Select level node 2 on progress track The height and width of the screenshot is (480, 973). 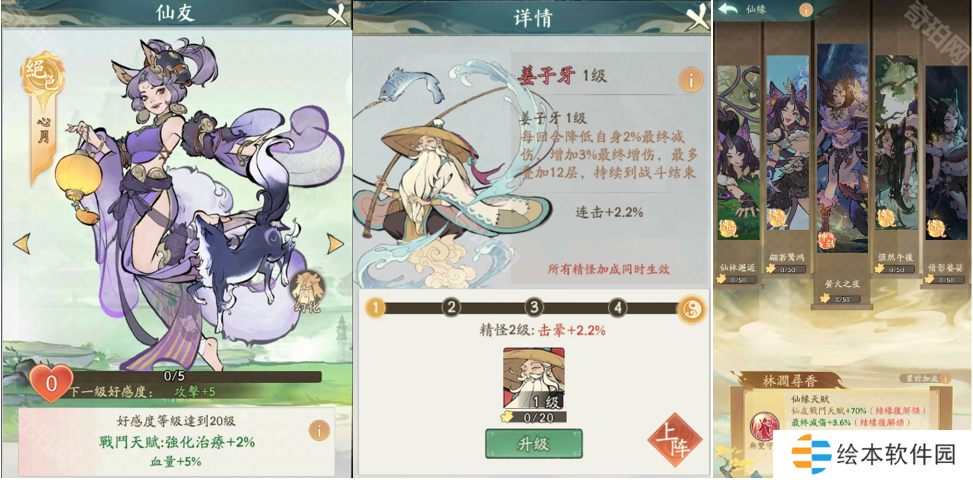pyautogui.click(x=452, y=307)
